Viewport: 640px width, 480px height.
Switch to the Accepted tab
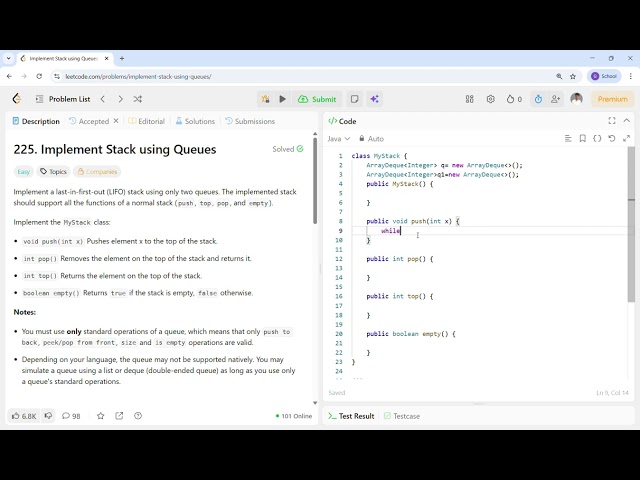point(89,121)
